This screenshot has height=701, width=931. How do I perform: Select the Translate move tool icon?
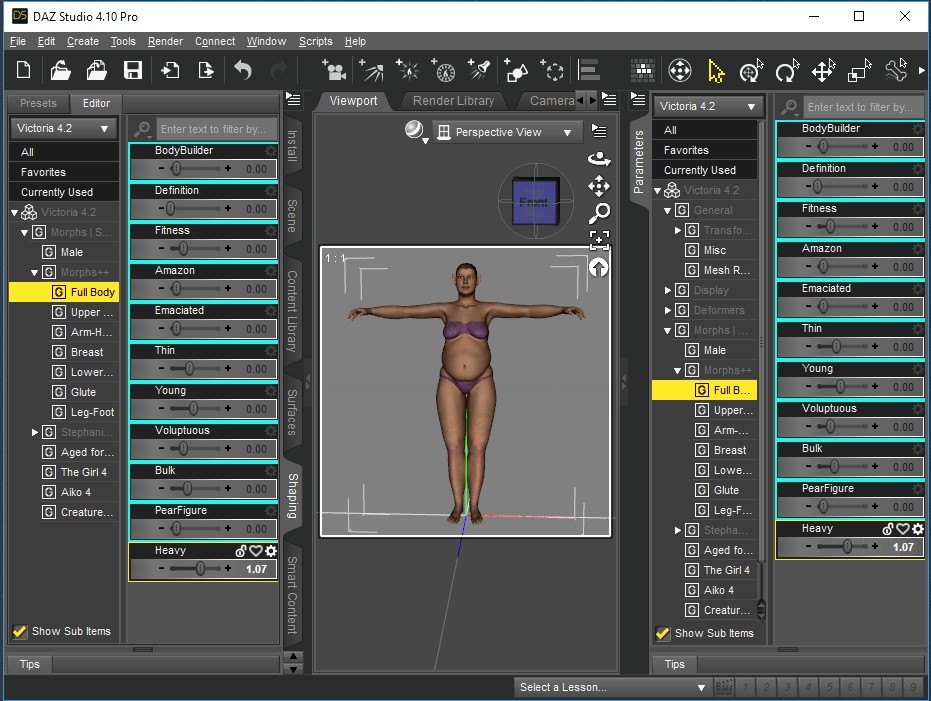[824, 71]
